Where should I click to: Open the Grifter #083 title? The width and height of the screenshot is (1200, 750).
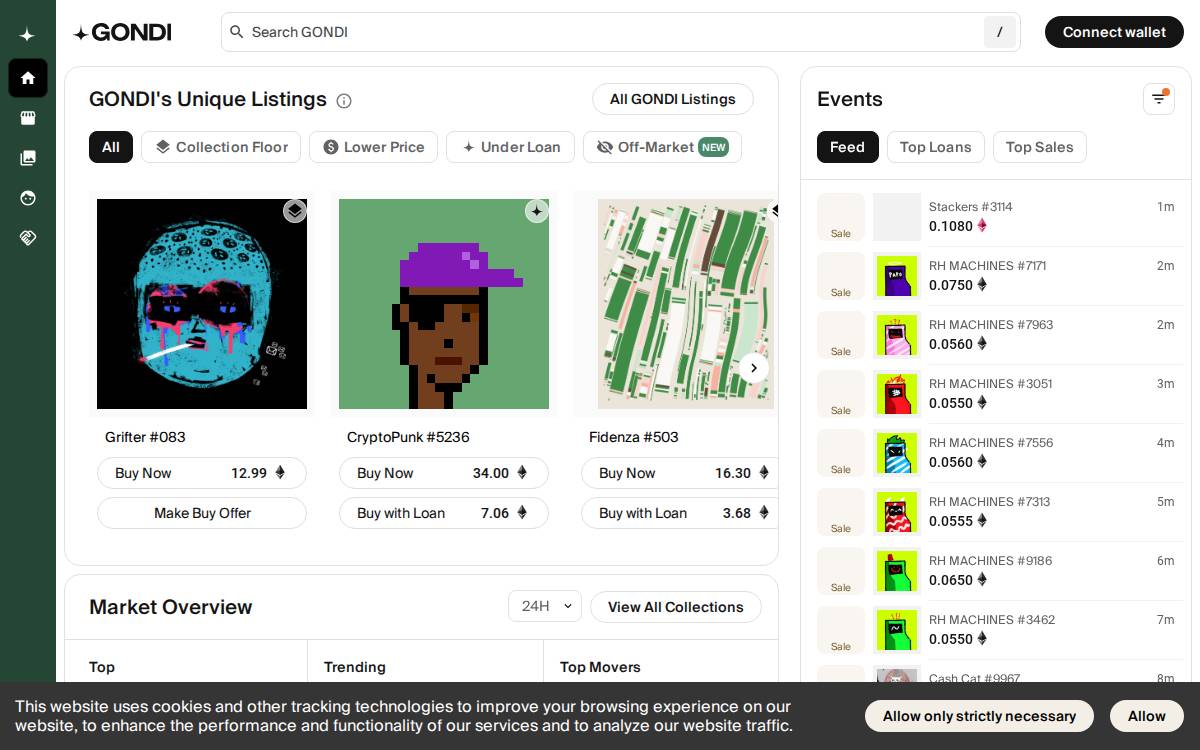[146, 437]
